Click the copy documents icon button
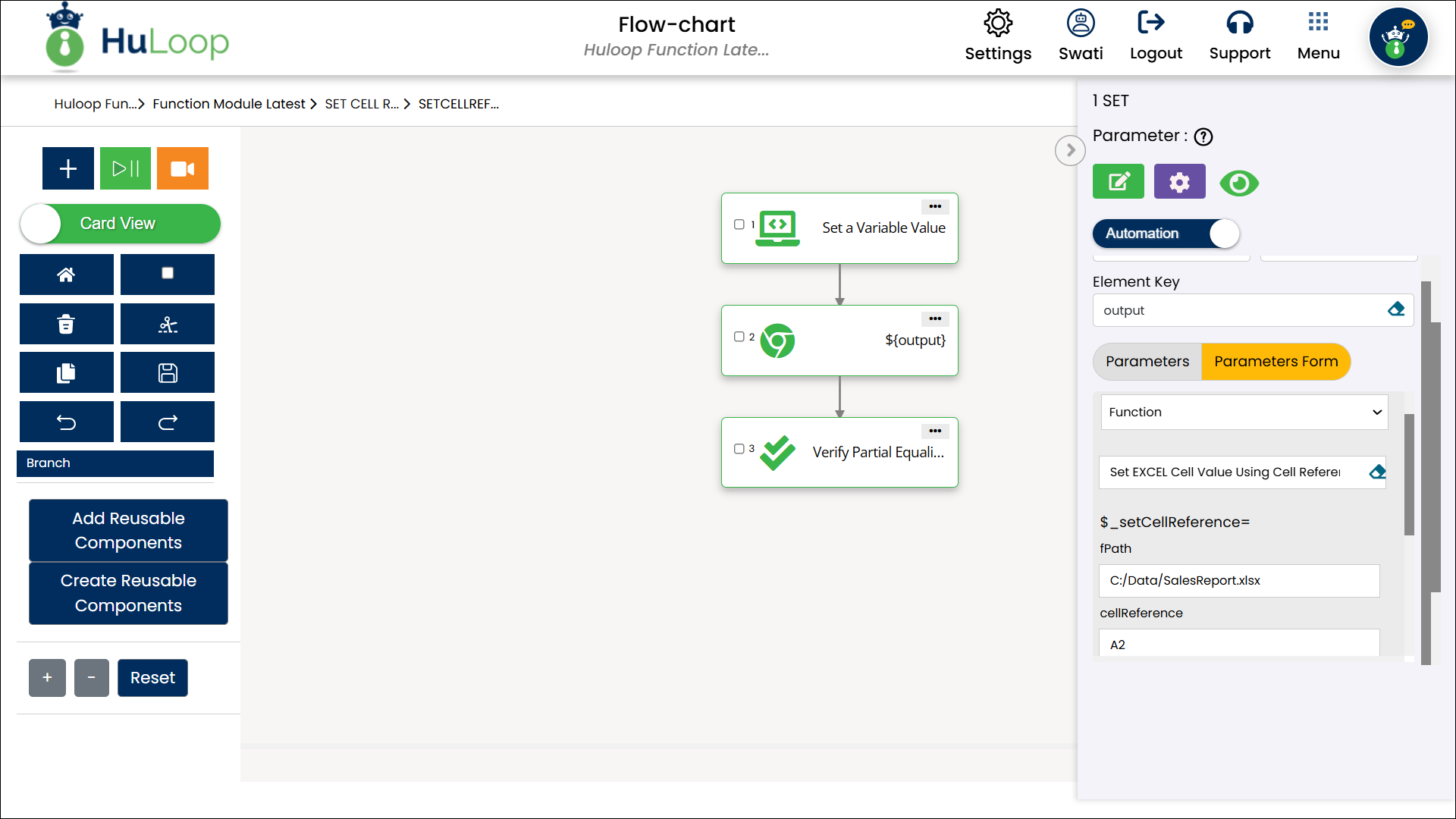1456x819 pixels. [66, 373]
